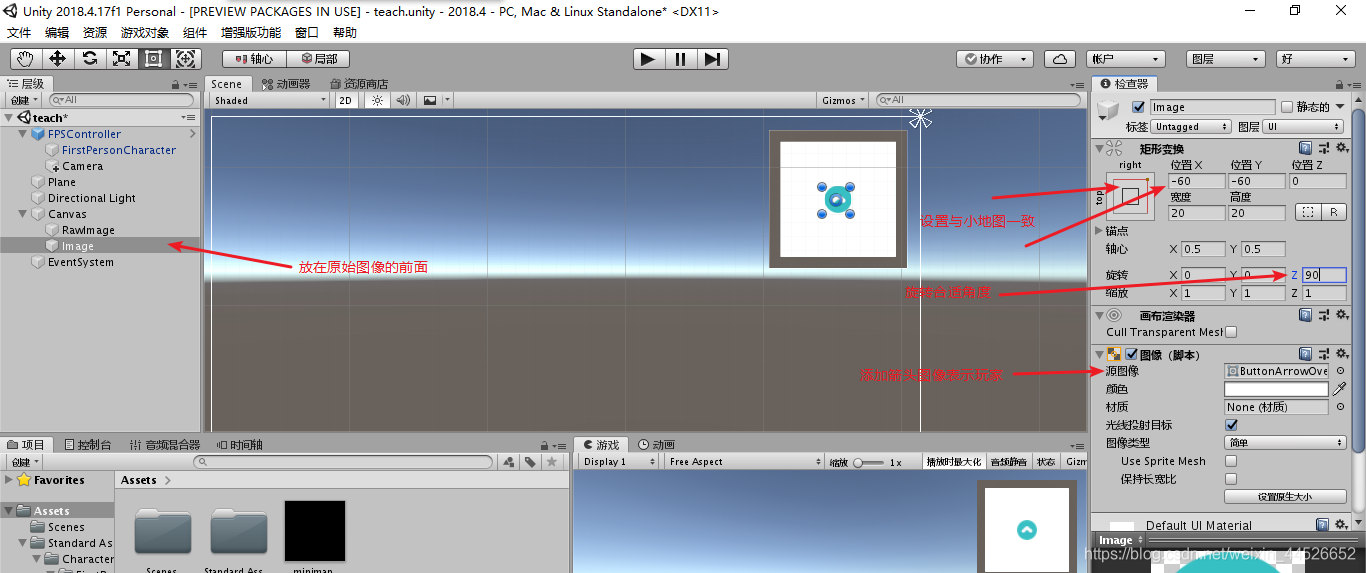Toggle Hierarchy panel lock icon

175,85
